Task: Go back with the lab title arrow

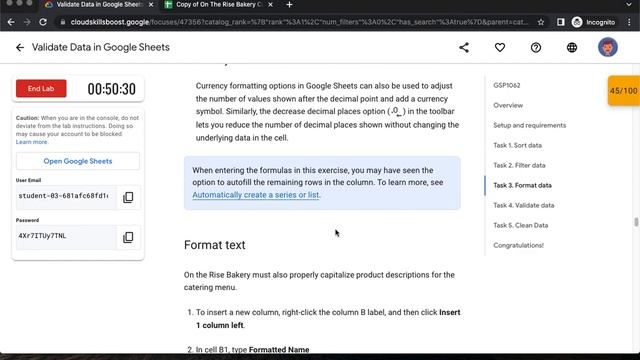Action: 20,47
